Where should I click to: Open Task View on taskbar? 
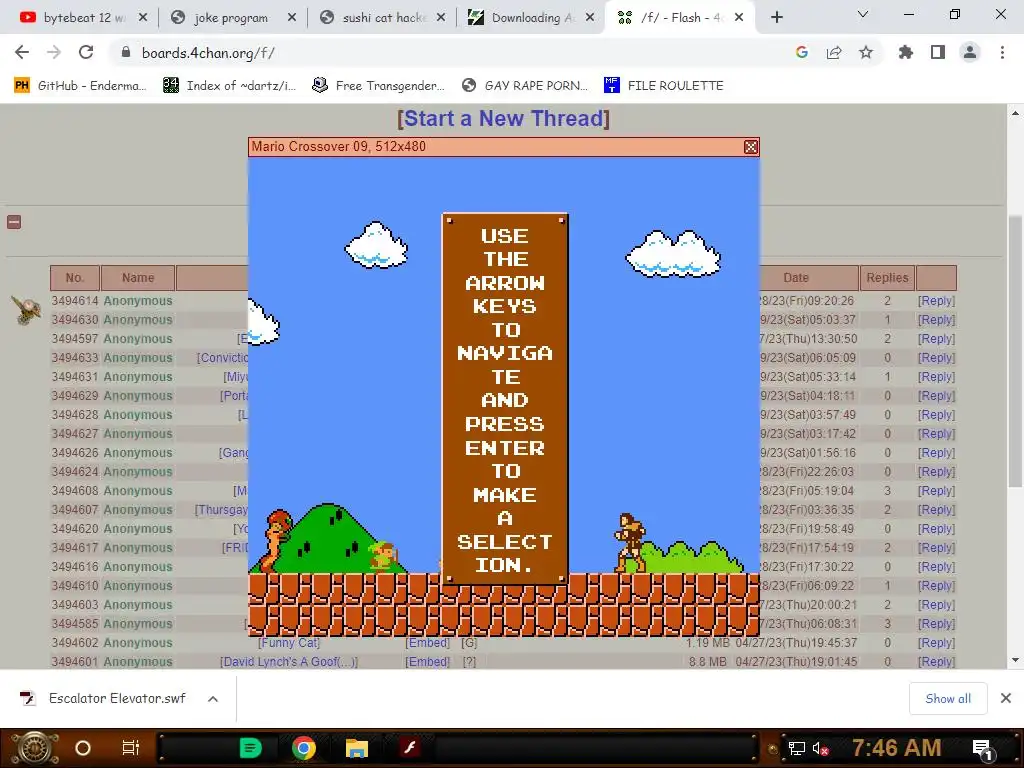click(x=131, y=748)
